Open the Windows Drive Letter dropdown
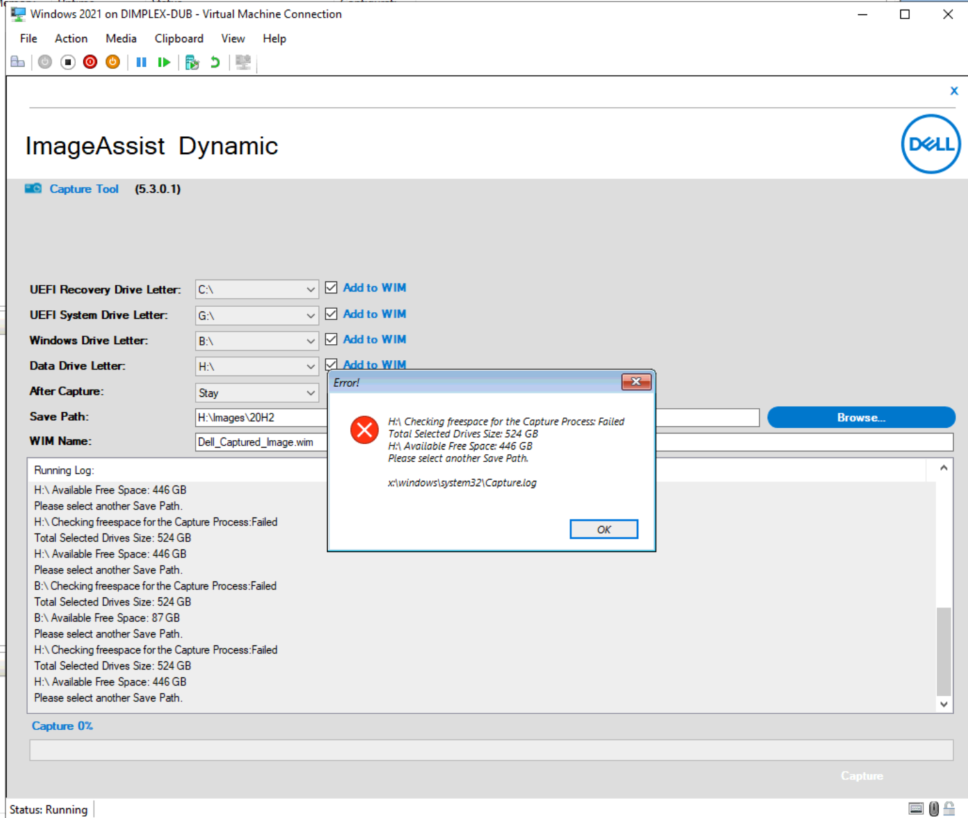The image size is (968, 818). [257, 341]
